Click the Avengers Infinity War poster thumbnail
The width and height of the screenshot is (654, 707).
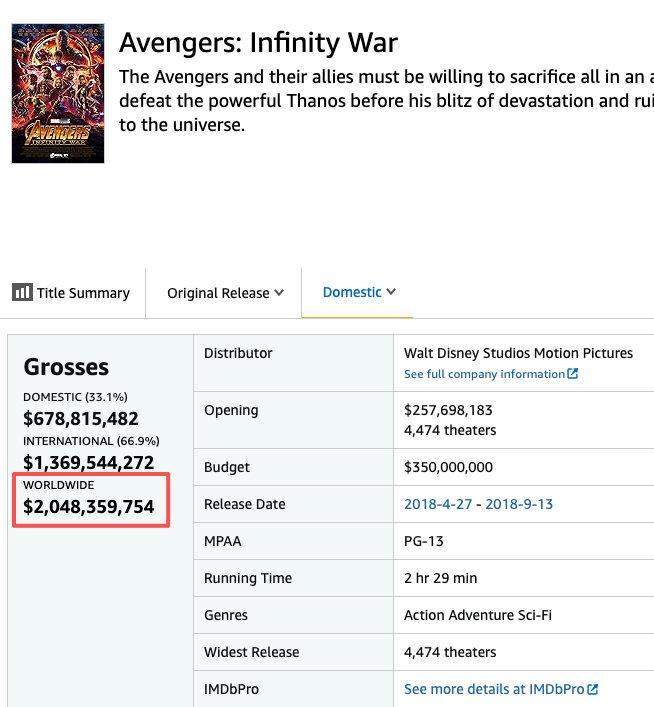[58, 93]
